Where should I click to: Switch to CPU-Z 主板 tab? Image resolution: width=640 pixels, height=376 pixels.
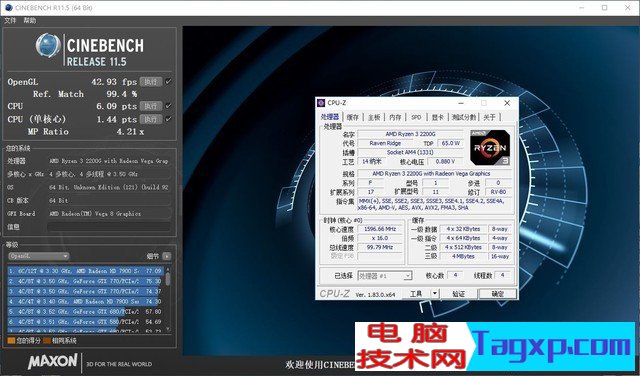point(374,117)
